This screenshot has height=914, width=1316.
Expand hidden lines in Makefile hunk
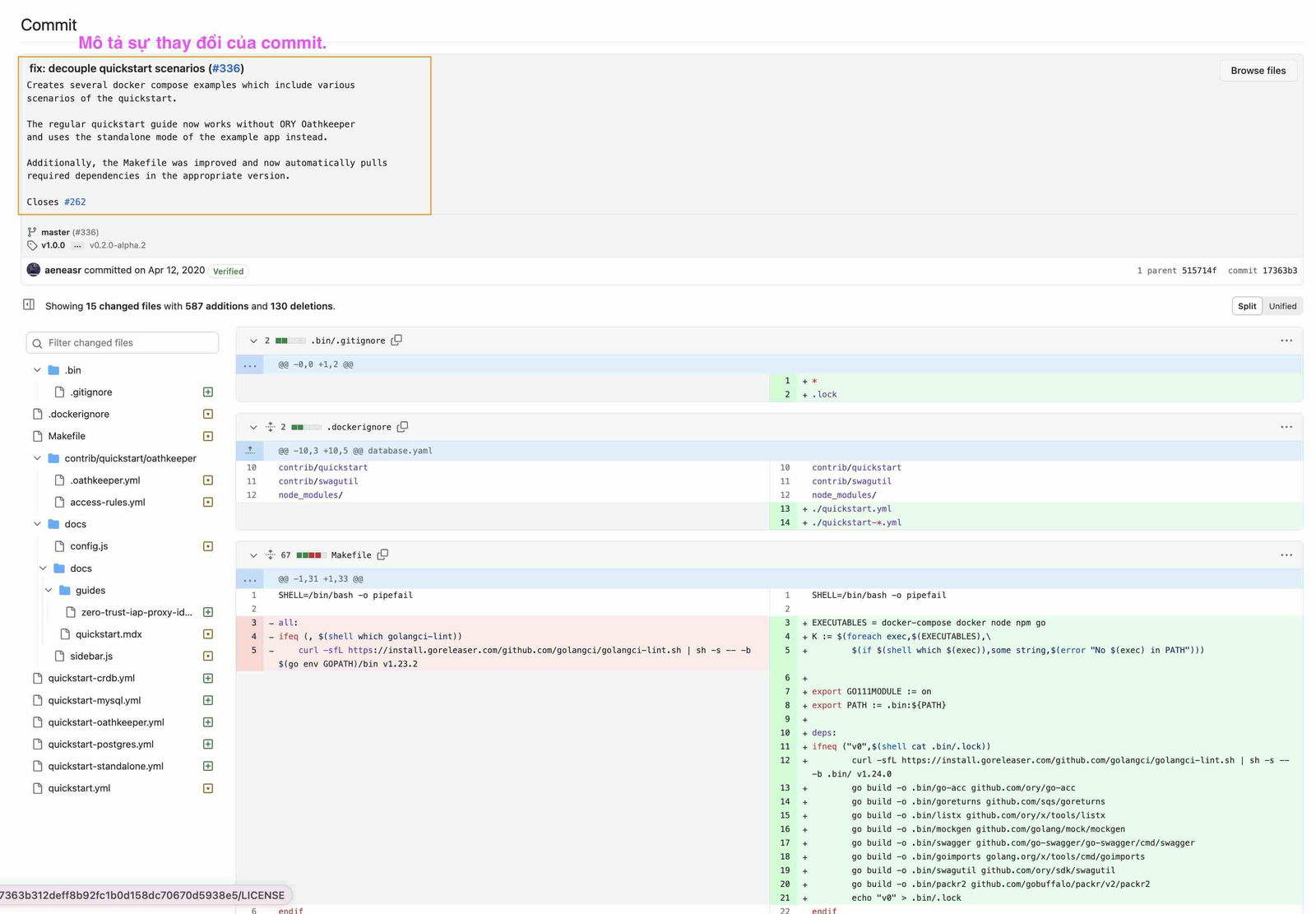pos(250,579)
